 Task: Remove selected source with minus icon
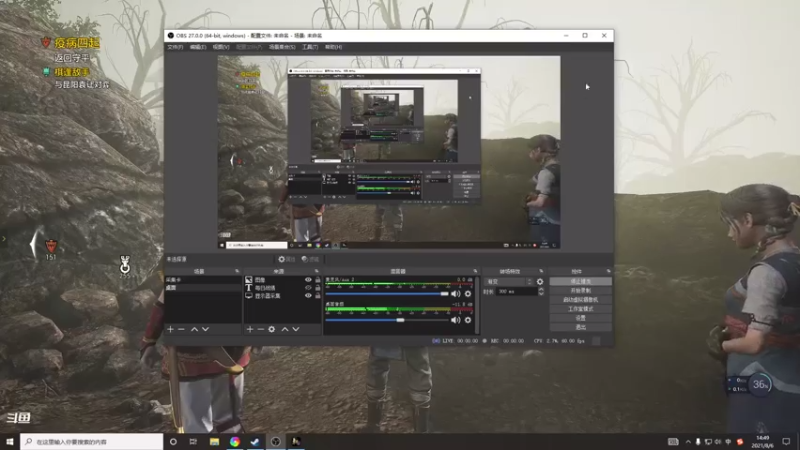point(261,330)
